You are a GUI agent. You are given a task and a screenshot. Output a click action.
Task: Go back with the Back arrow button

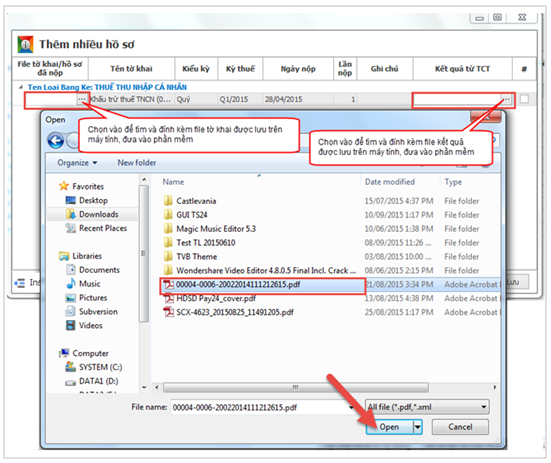click(x=56, y=141)
